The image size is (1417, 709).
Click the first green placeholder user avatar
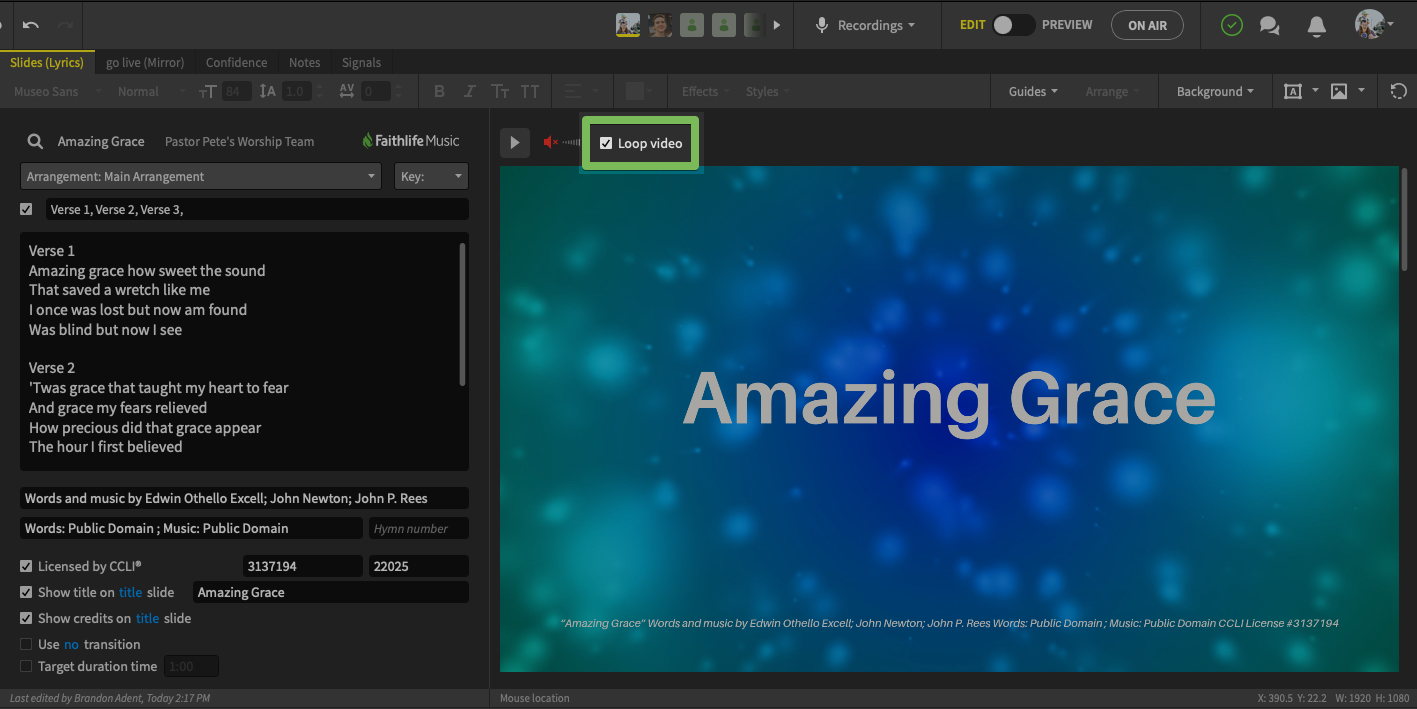coord(692,25)
